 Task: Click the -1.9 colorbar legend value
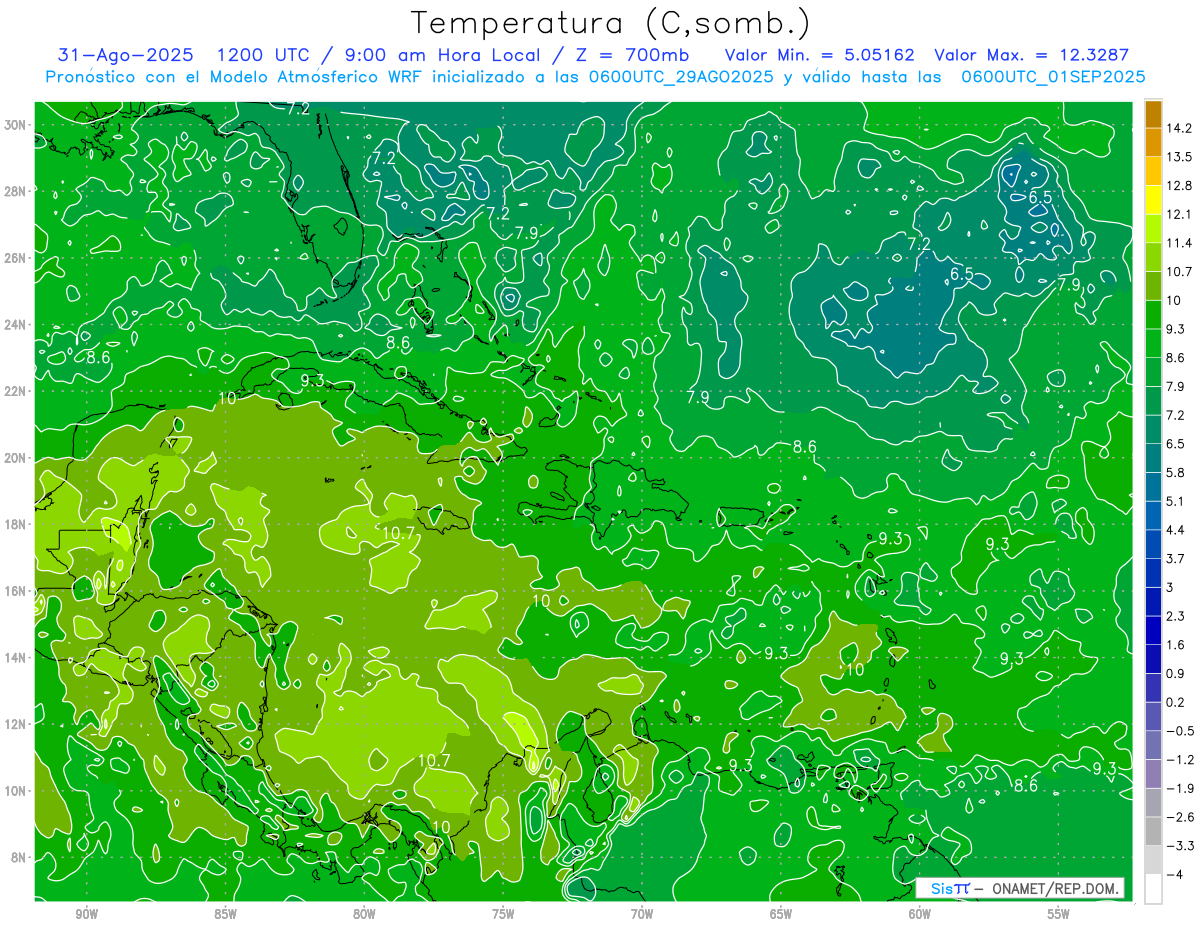click(1180, 789)
